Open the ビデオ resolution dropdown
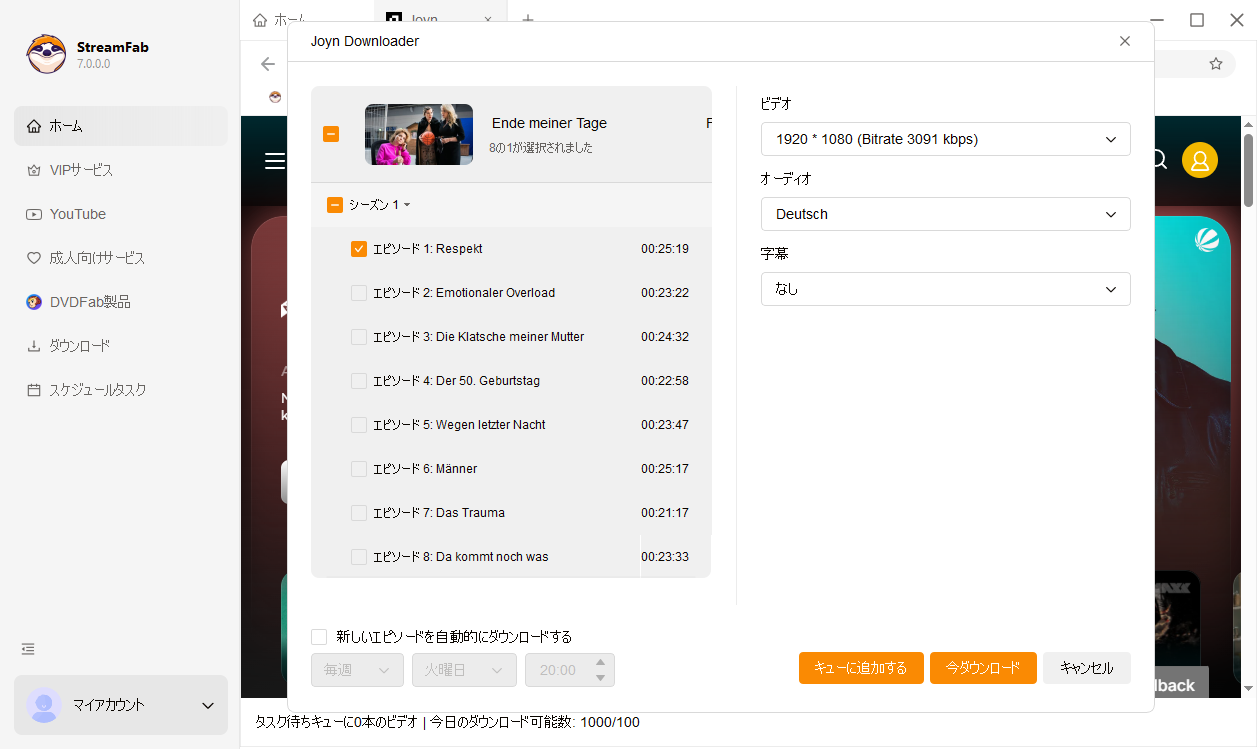The image size is (1257, 749). click(945, 140)
